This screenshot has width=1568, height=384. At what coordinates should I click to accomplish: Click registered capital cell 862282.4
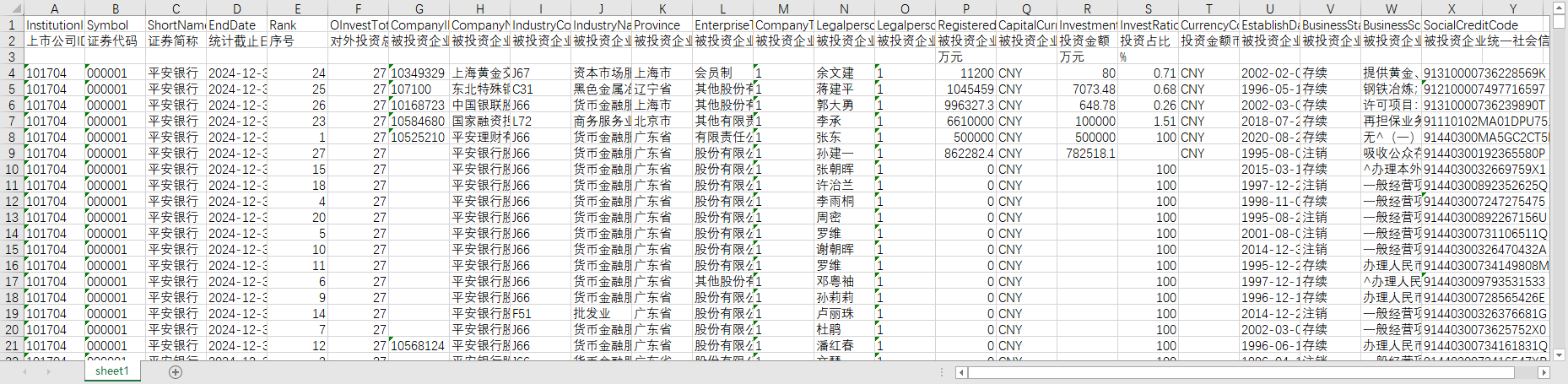pyautogui.click(x=965, y=154)
